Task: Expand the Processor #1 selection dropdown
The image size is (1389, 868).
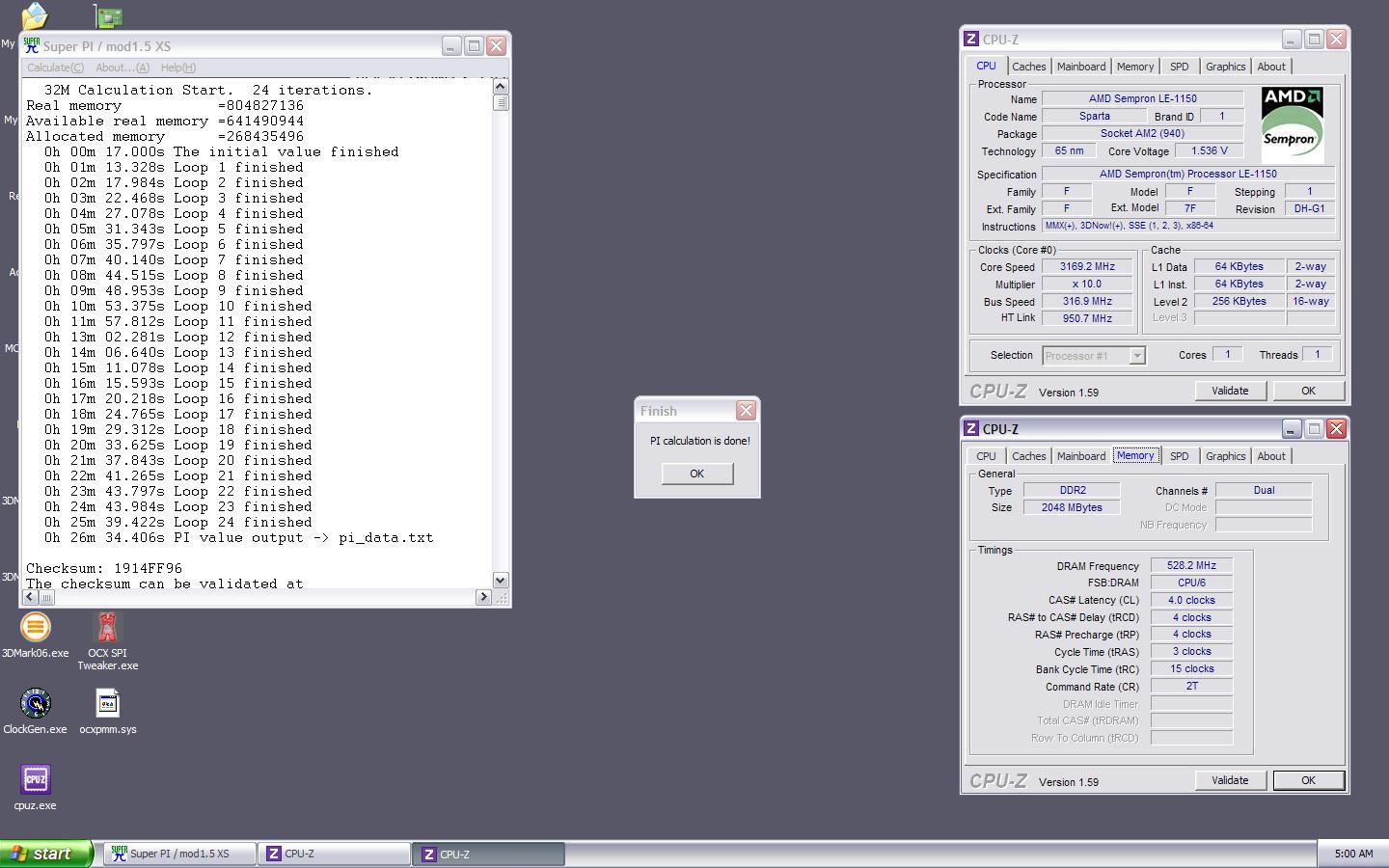Action: coord(1137,356)
